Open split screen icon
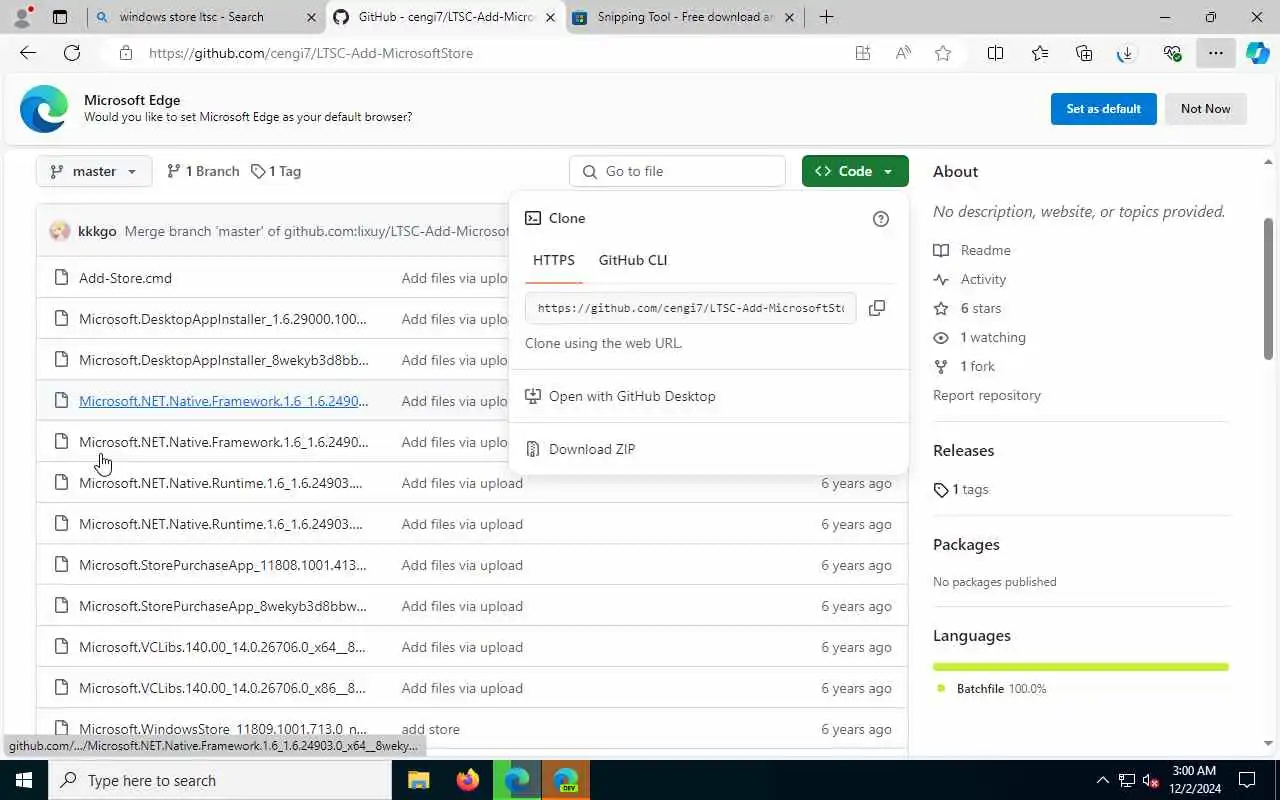This screenshot has height=800, width=1280. pos(995,53)
